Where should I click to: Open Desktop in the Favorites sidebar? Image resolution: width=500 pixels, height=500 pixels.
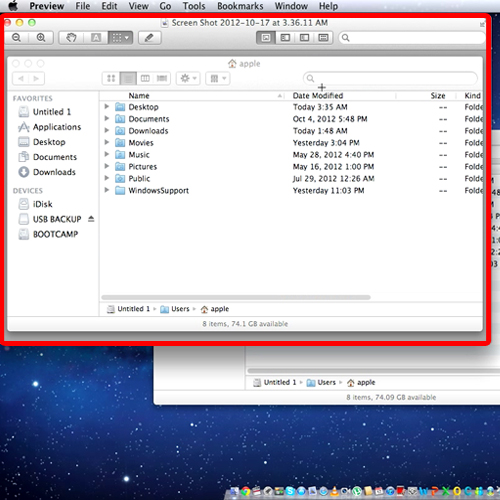pos(42,142)
